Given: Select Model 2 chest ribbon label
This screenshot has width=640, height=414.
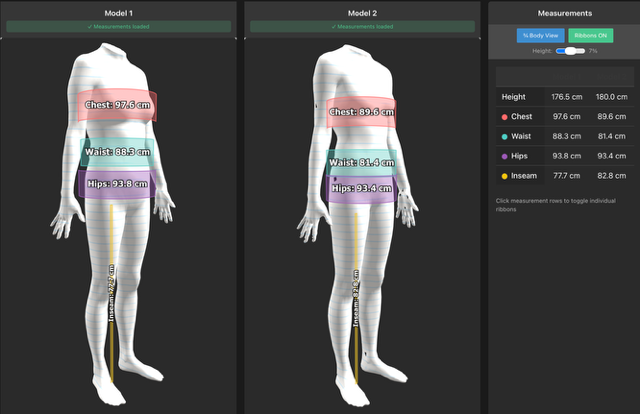Looking at the screenshot, I should 362,113.
